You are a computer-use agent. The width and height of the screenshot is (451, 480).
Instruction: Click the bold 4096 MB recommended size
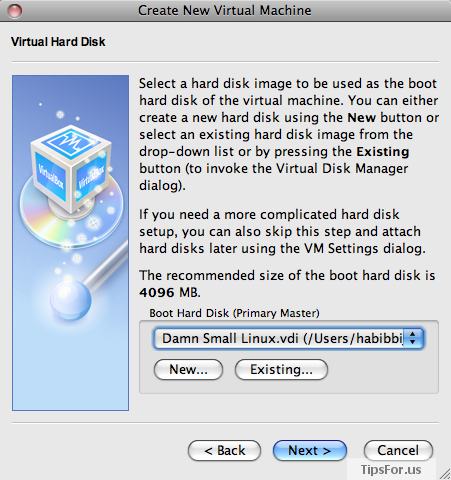pyautogui.click(x=170, y=293)
